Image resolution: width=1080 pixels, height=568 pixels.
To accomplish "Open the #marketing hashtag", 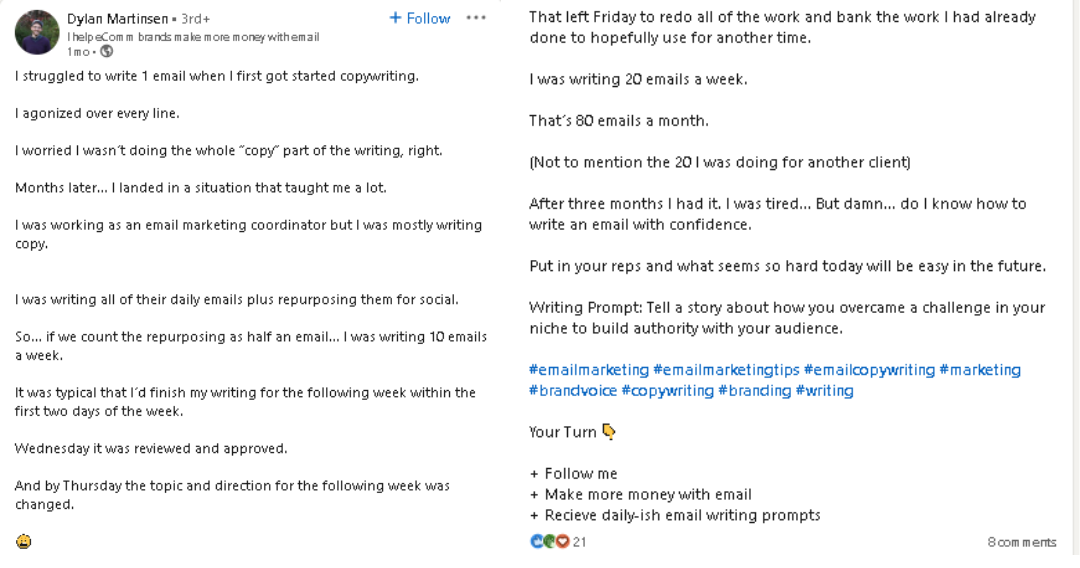I will click(x=980, y=370).
